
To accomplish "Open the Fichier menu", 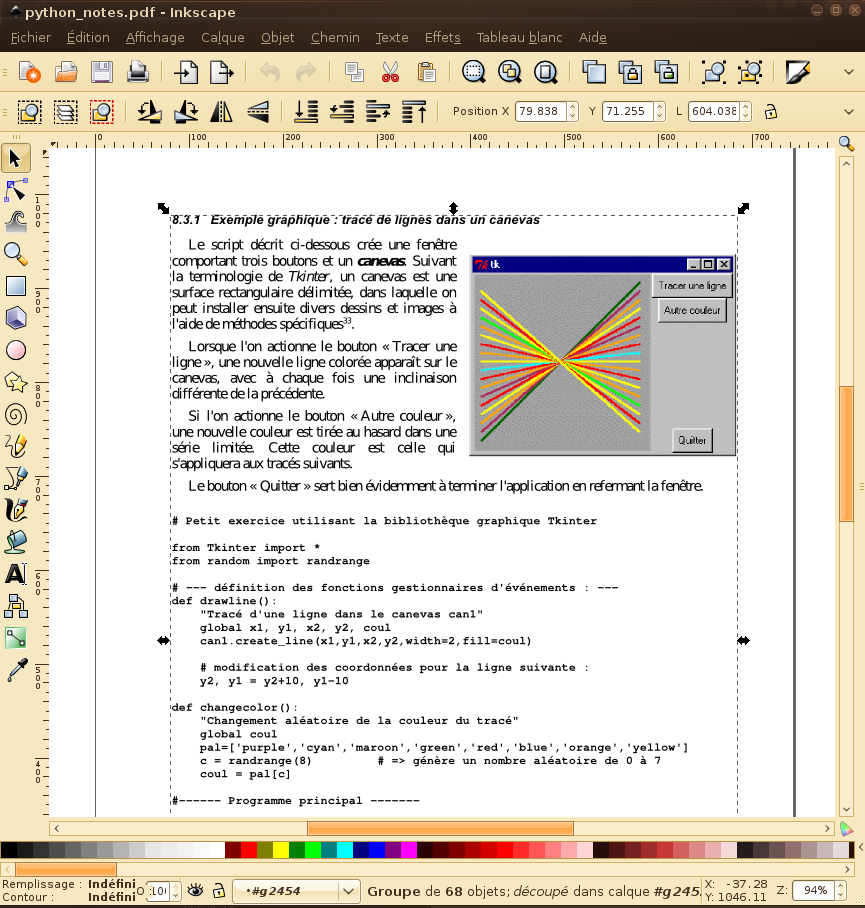I will pyautogui.click(x=31, y=38).
